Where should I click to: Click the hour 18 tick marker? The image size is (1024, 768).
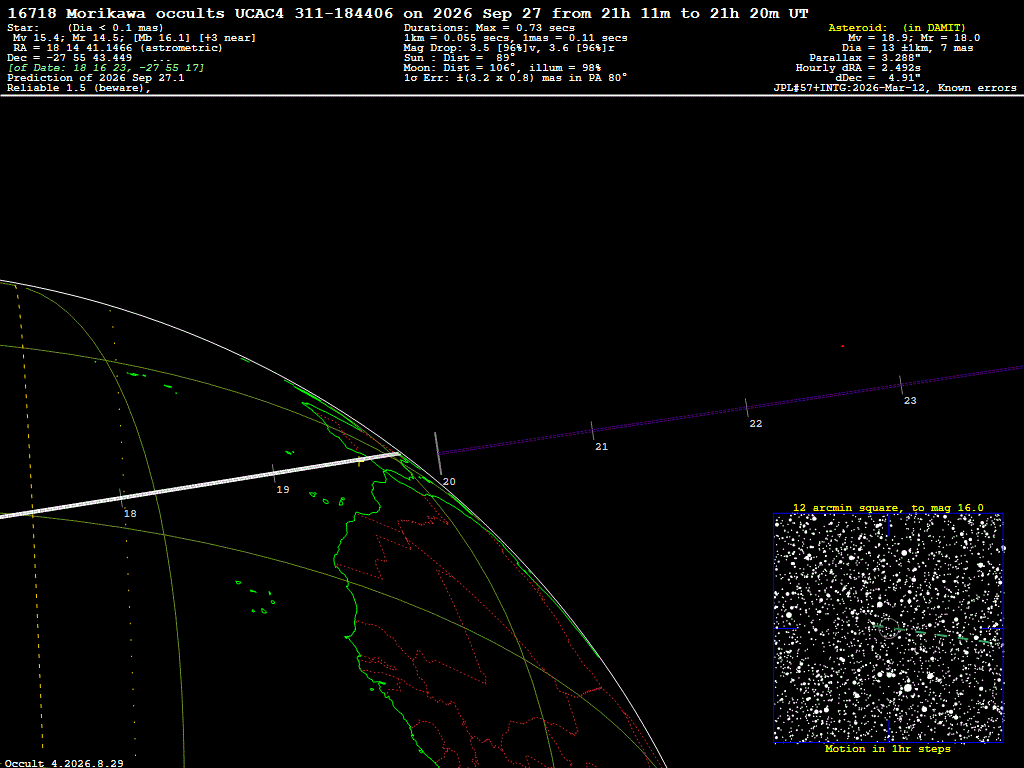click(x=121, y=497)
